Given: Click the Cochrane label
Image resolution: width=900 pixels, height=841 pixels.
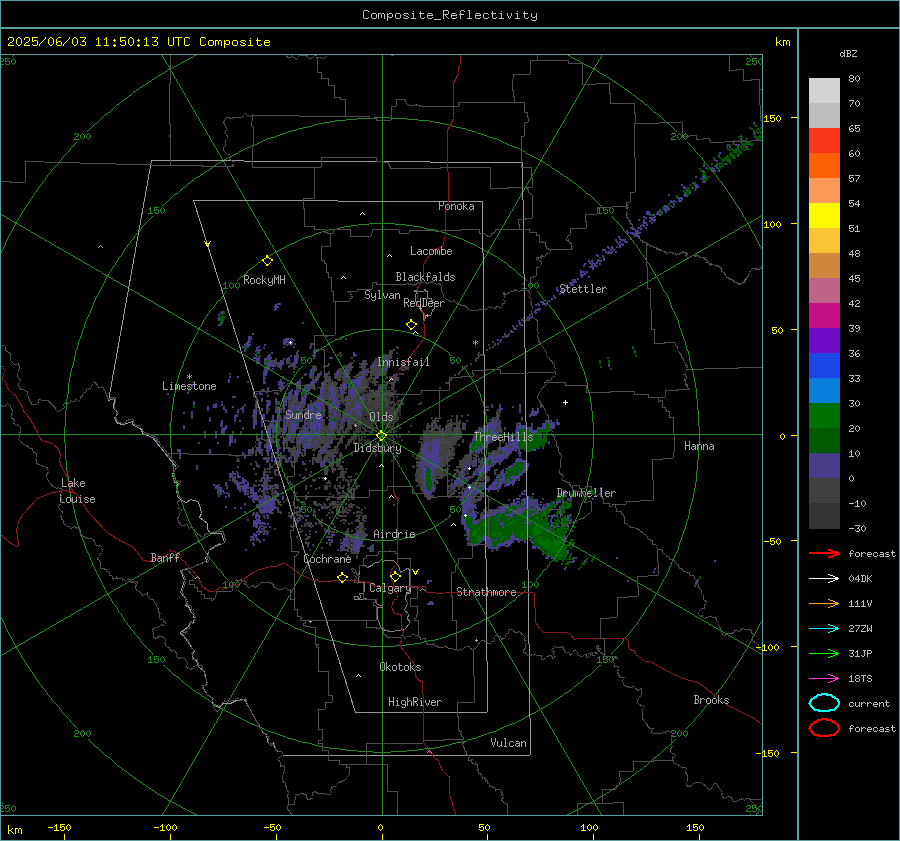Looking at the screenshot, I should (327, 559).
